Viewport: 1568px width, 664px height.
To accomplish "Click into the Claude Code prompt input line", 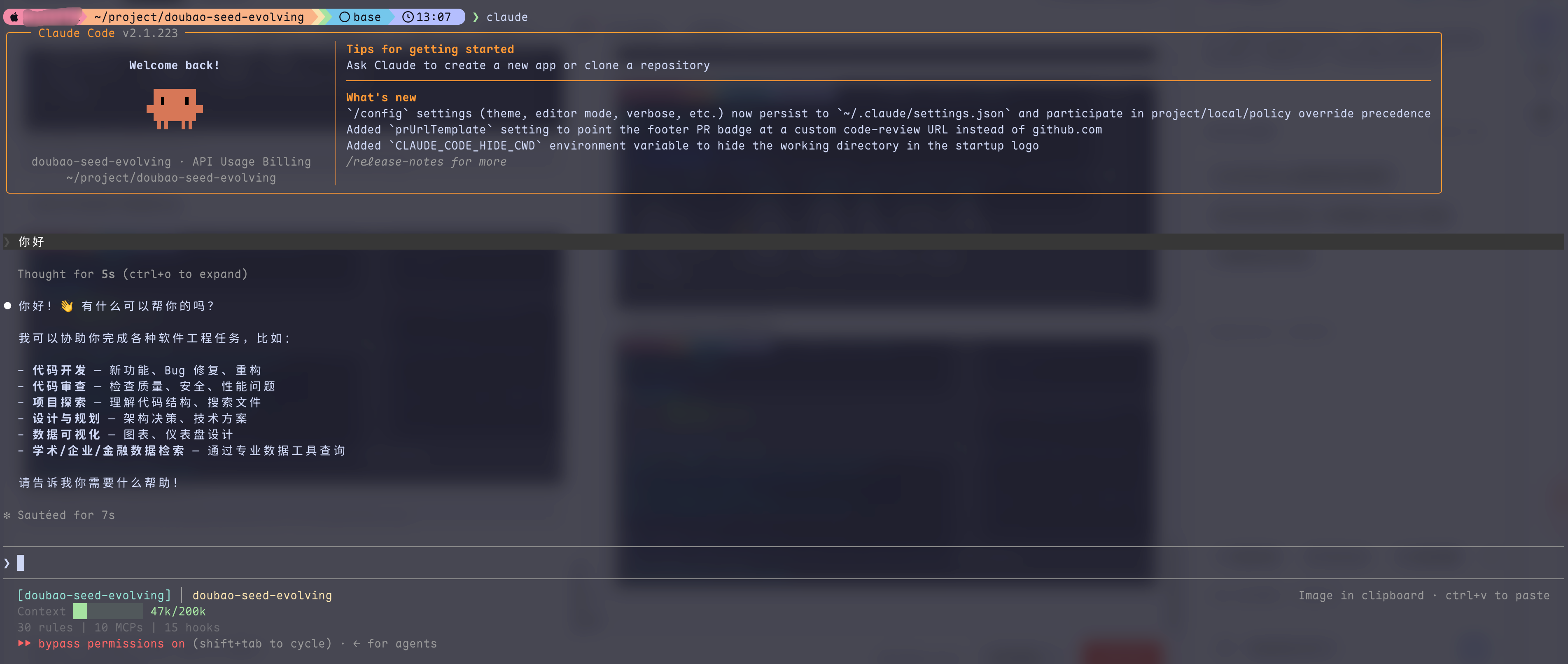I will 784,563.
